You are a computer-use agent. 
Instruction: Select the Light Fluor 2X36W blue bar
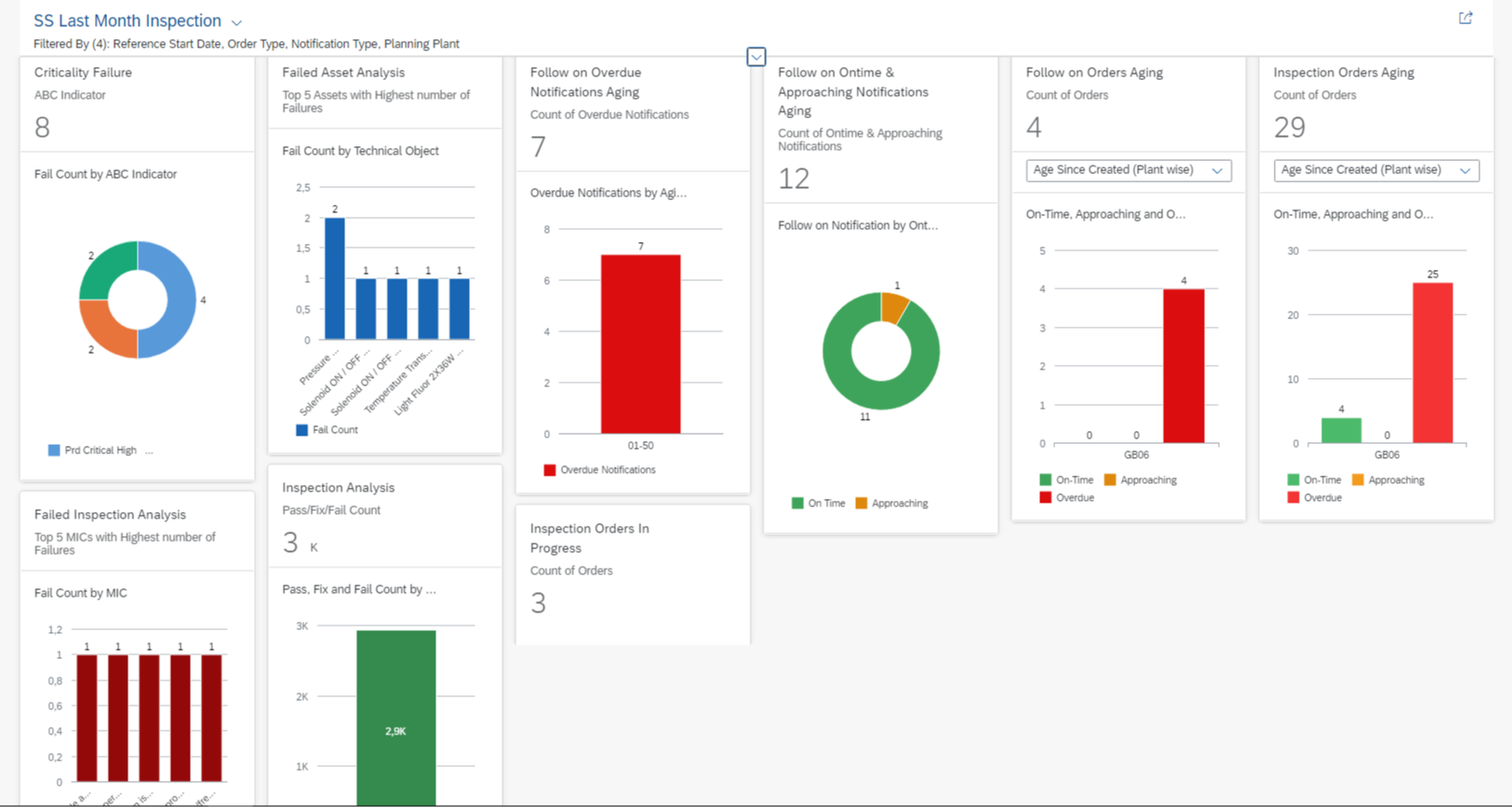(459, 309)
